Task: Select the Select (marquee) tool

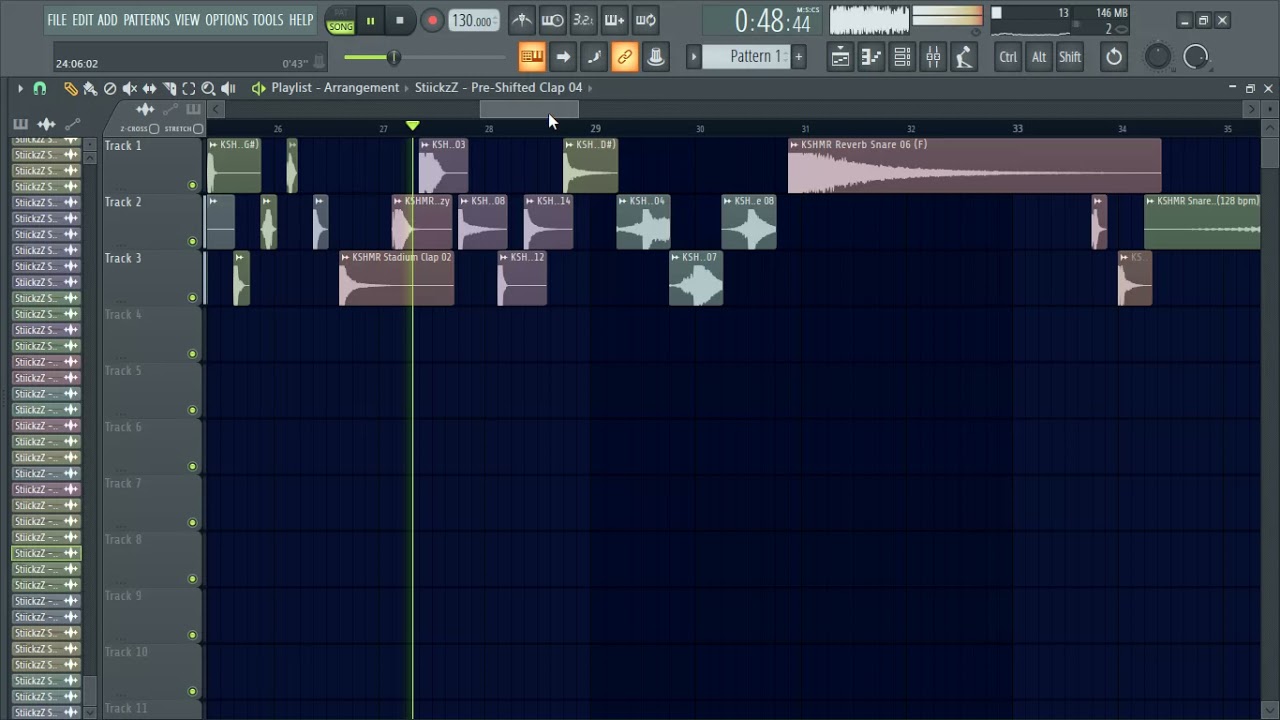Action: tap(189, 89)
